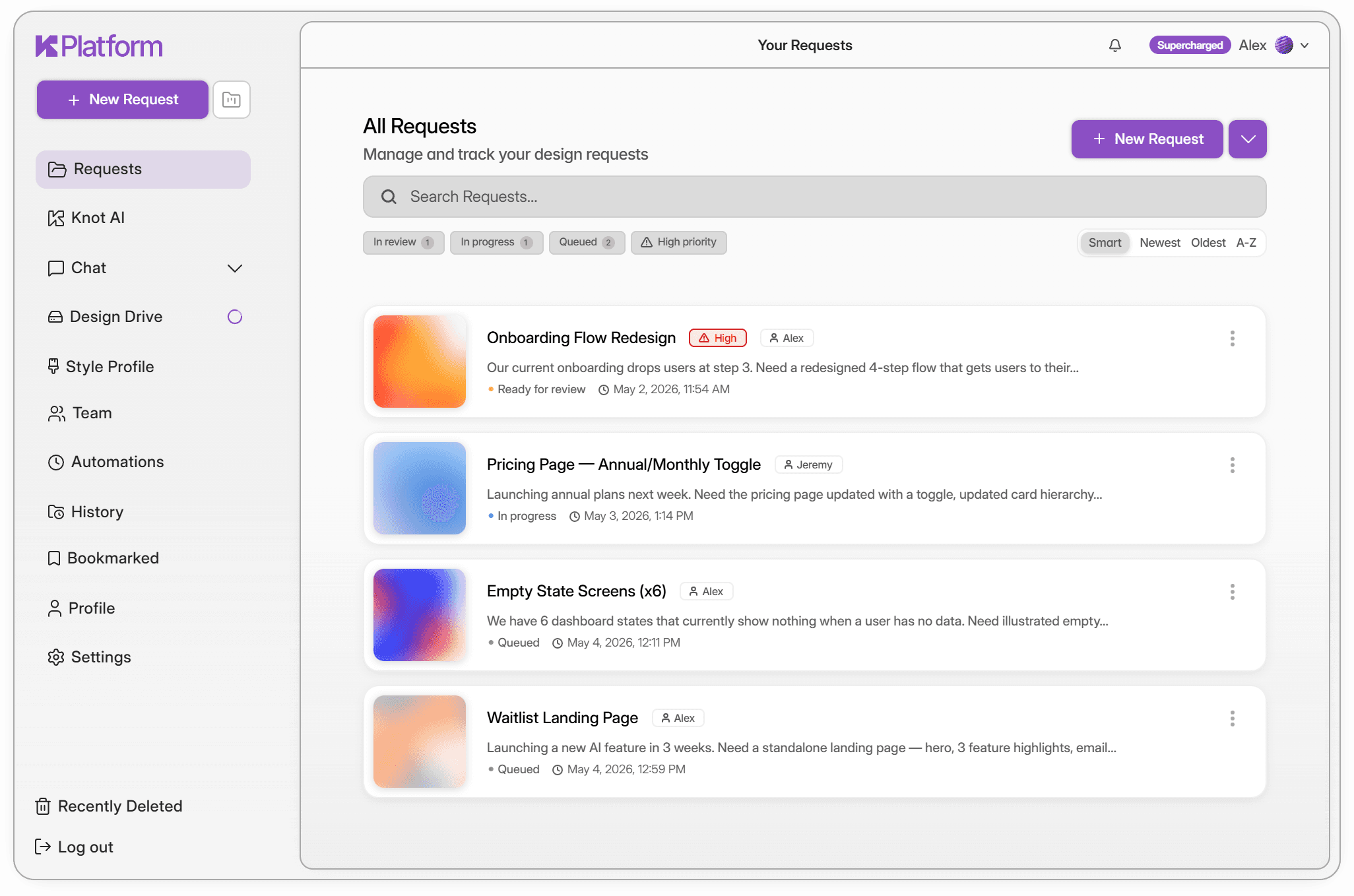Image resolution: width=1354 pixels, height=896 pixels.
Task: Open the Onboarding Flow Redesign title
Action: tap(581, 338)
